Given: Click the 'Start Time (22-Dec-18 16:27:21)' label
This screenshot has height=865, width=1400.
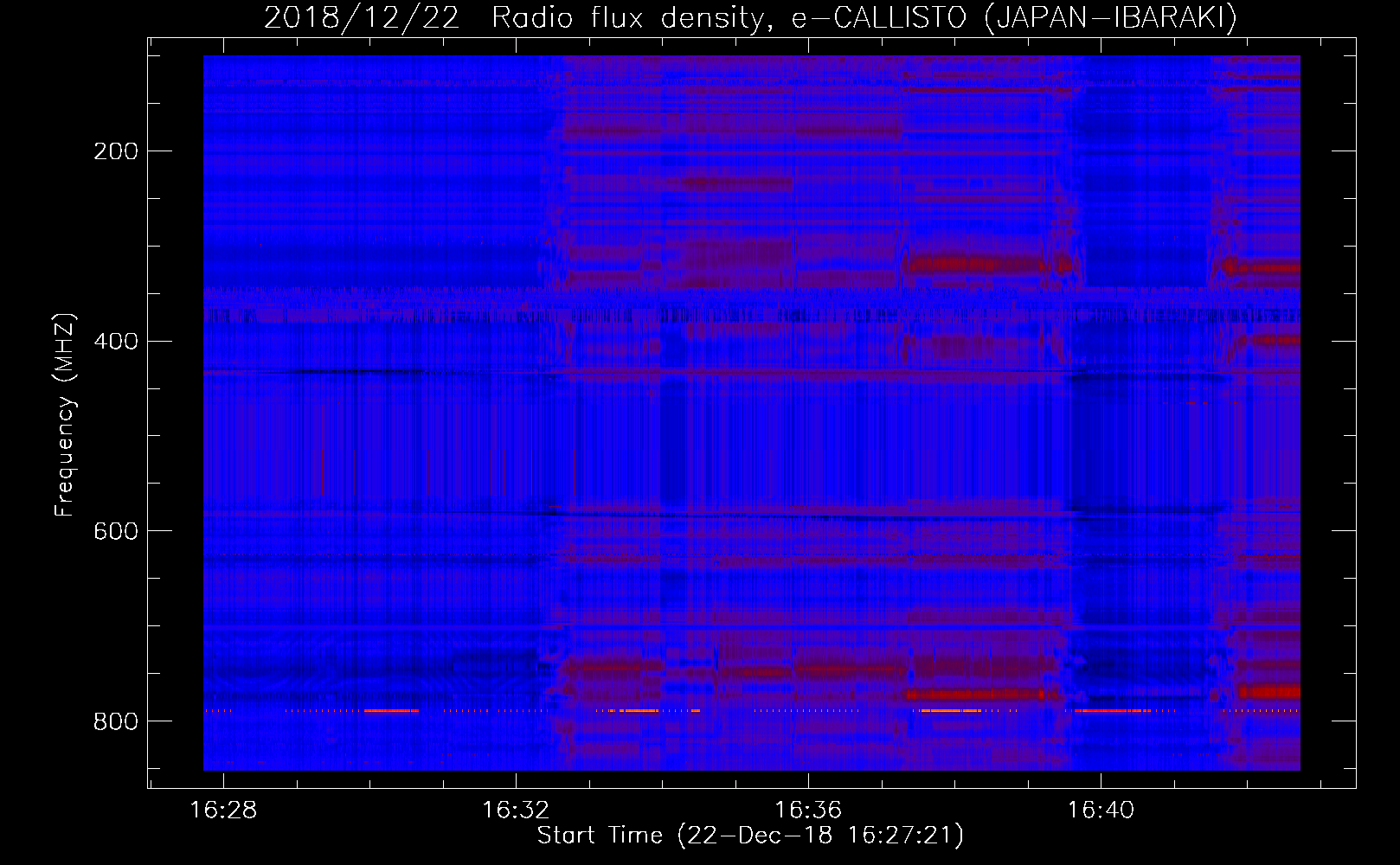Looking at the screenshot, I should 750,836.
